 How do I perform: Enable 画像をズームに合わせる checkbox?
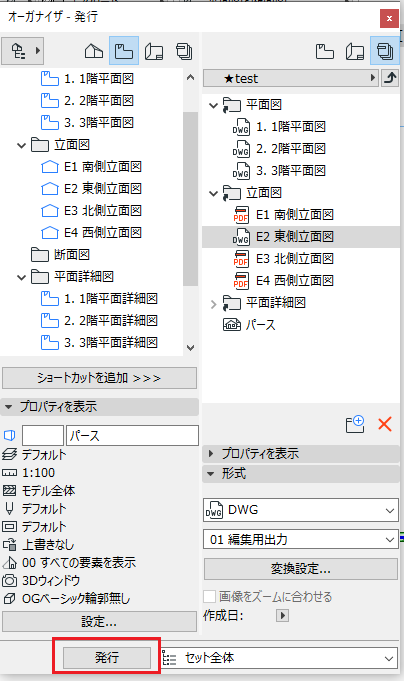point(209,596)
